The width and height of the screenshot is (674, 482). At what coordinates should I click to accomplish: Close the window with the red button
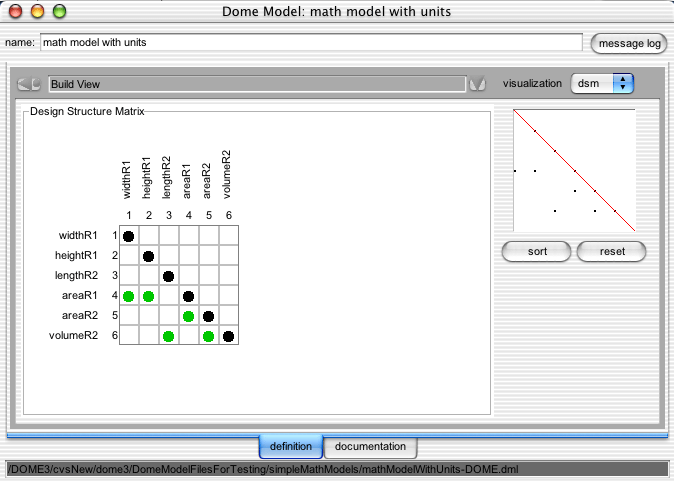[x=15, y=11]
